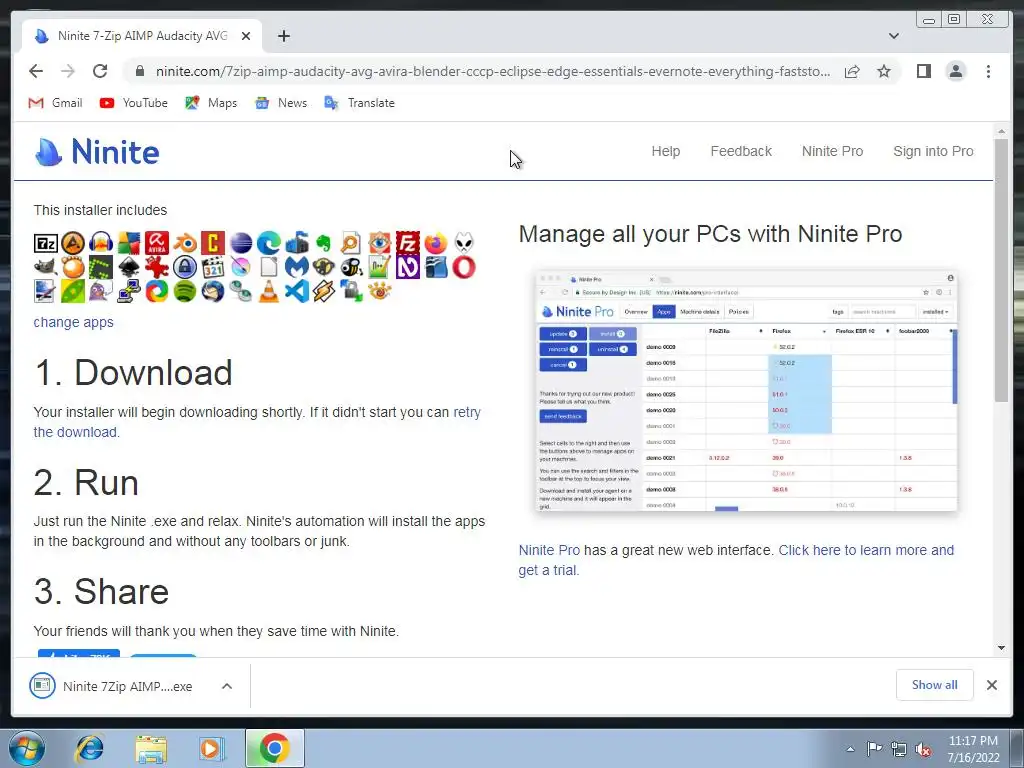
Task: Click the 7-Zip app icon
Action: pyautogui.click(x=46, y=244)
